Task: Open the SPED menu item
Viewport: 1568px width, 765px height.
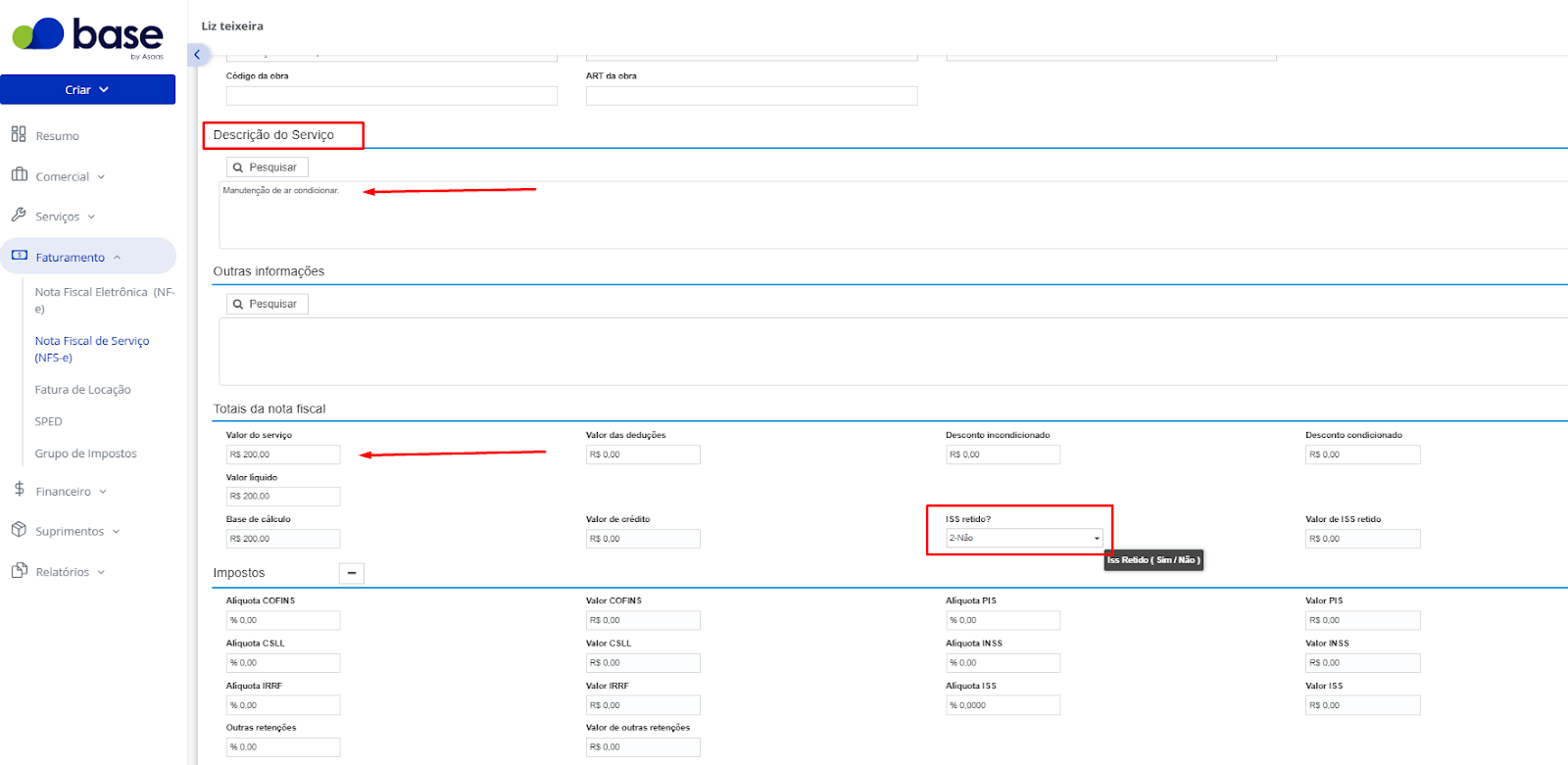Action: (x=48, y=421)
